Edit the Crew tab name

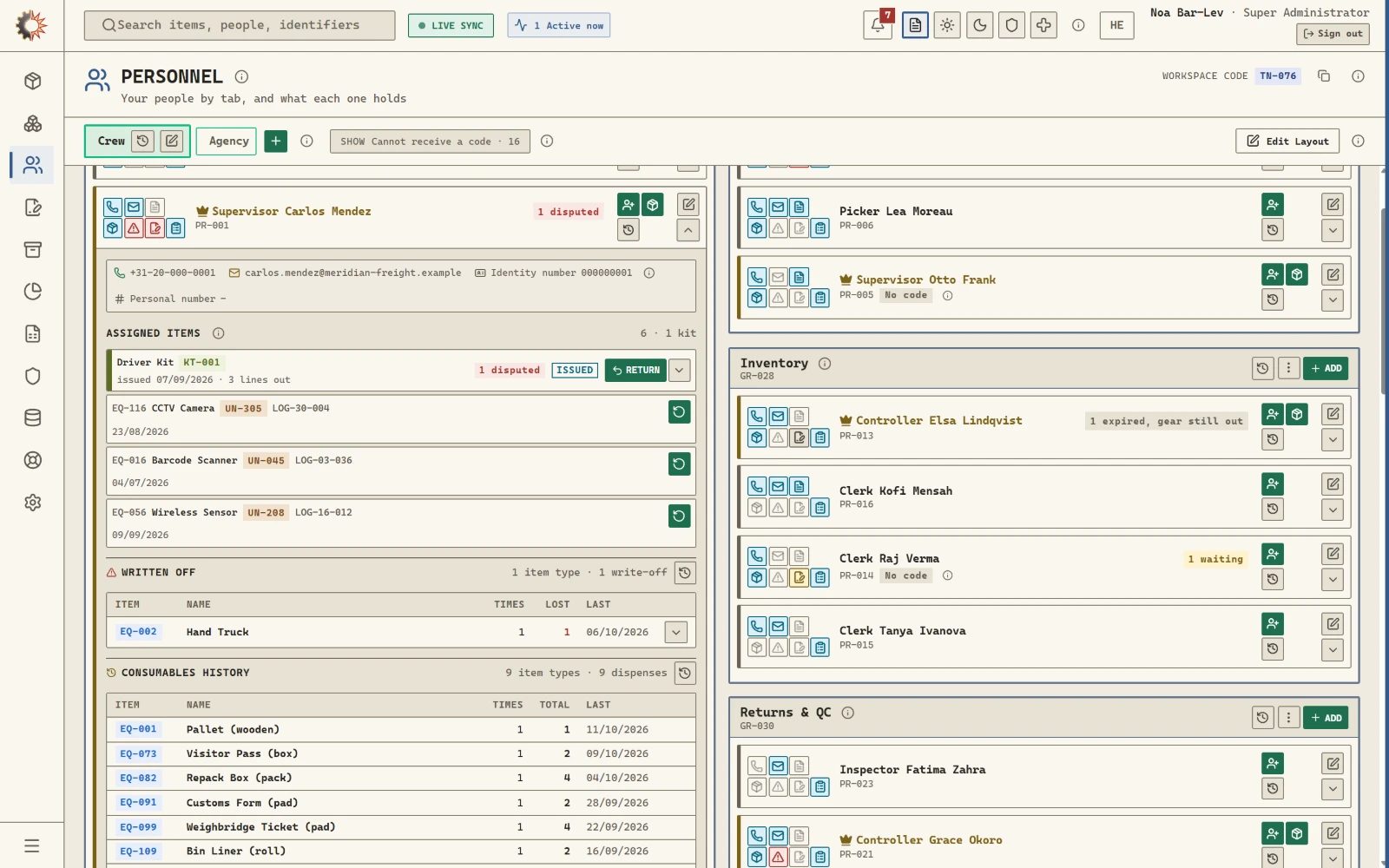172,141
